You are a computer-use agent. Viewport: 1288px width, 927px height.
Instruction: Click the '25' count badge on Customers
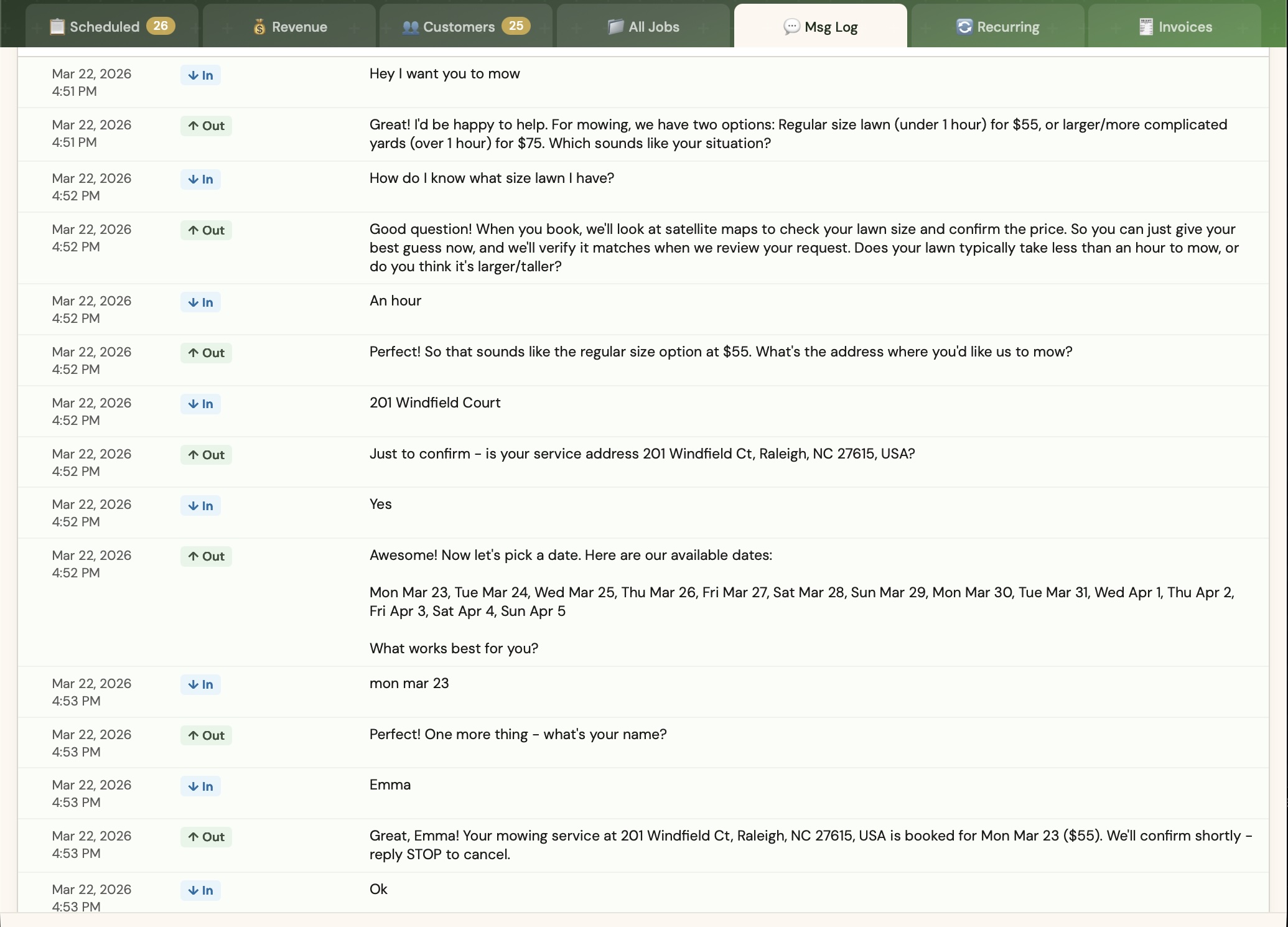(x=515, y=26)
